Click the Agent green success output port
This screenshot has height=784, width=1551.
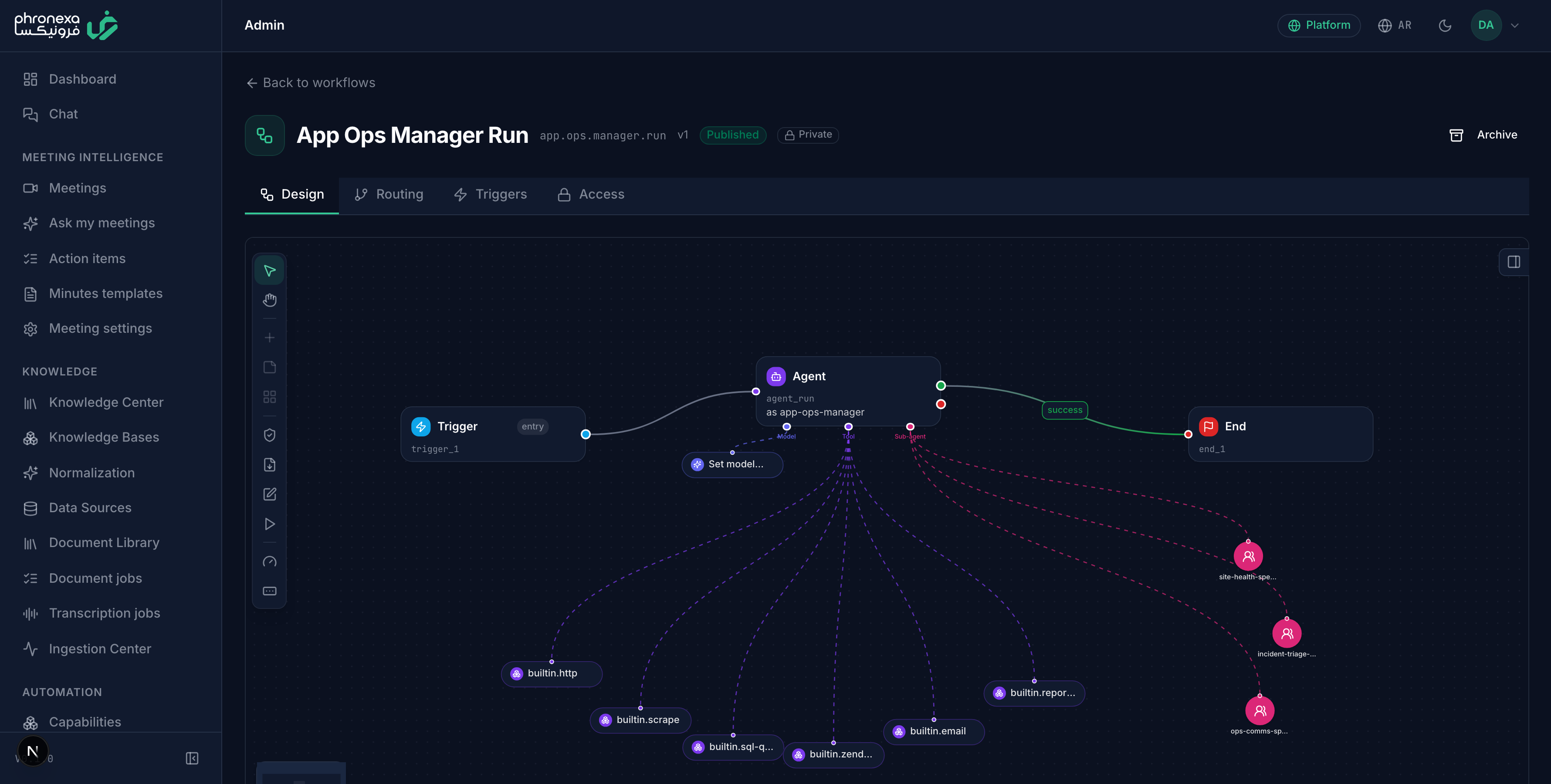(941, 385)
